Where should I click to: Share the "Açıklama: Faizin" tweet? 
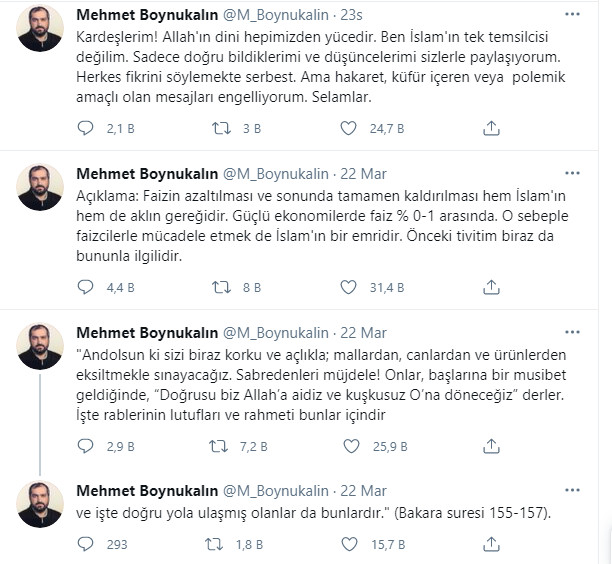[x=491, y=288]
